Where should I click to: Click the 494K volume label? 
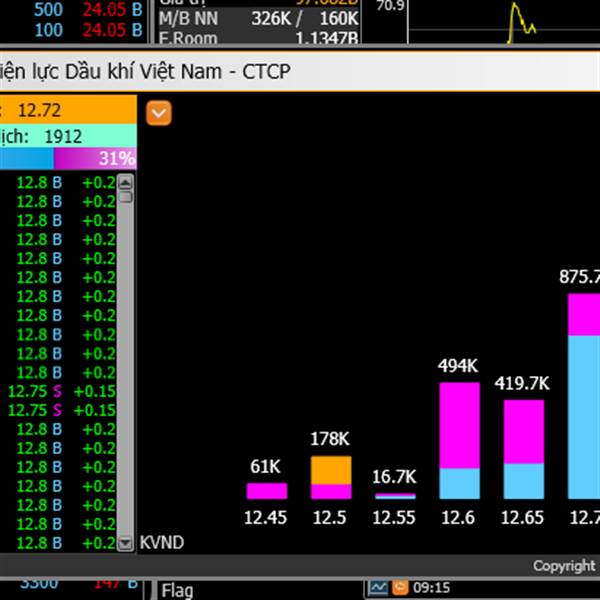click(x=458, y=366)
